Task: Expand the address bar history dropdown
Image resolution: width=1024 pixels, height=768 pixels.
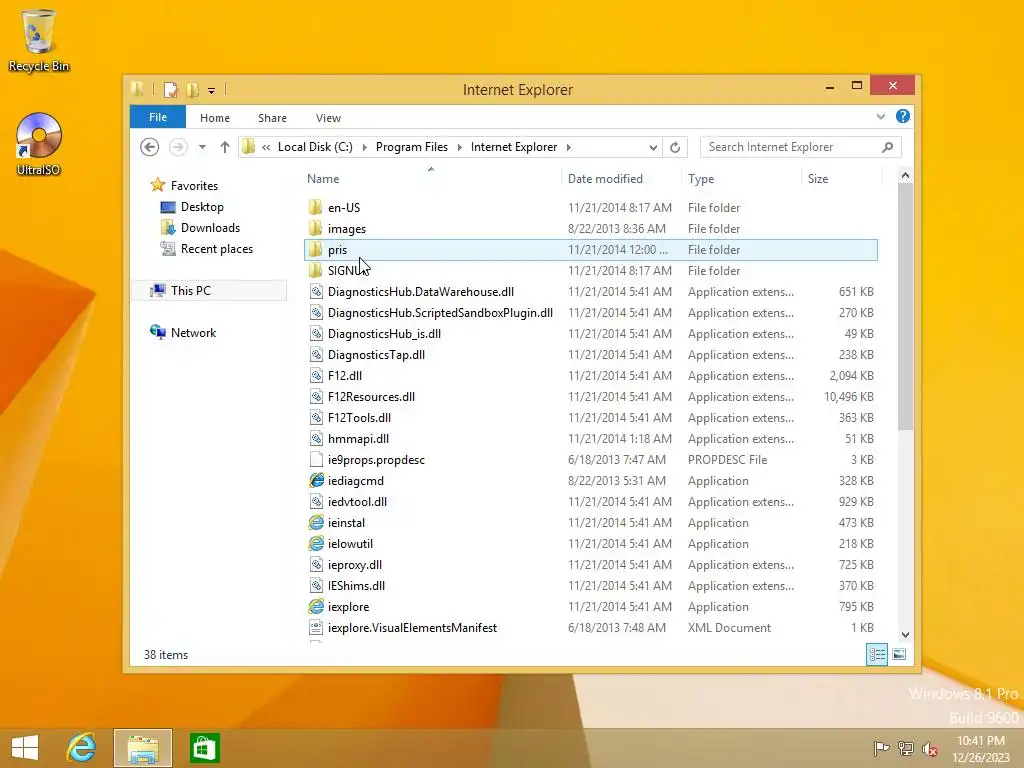Action: coord(652,147)
